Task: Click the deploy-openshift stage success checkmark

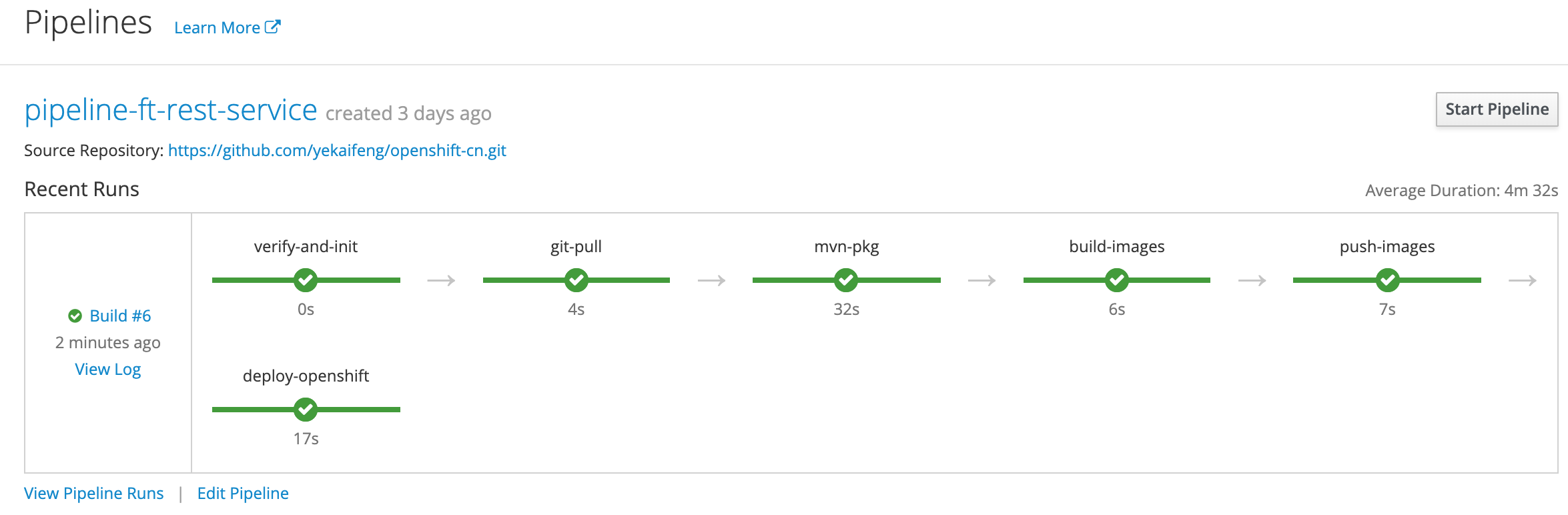Action: [306, 410]
